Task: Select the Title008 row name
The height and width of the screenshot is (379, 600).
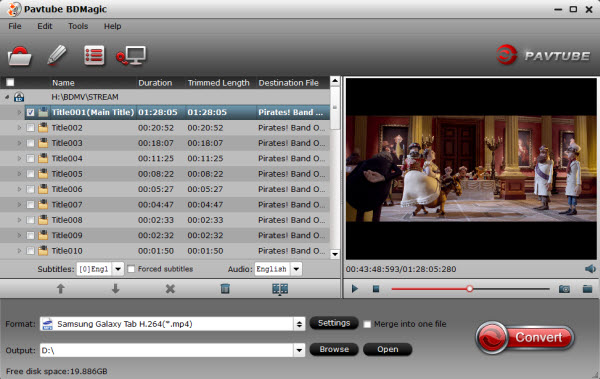Action: [67, 220]
